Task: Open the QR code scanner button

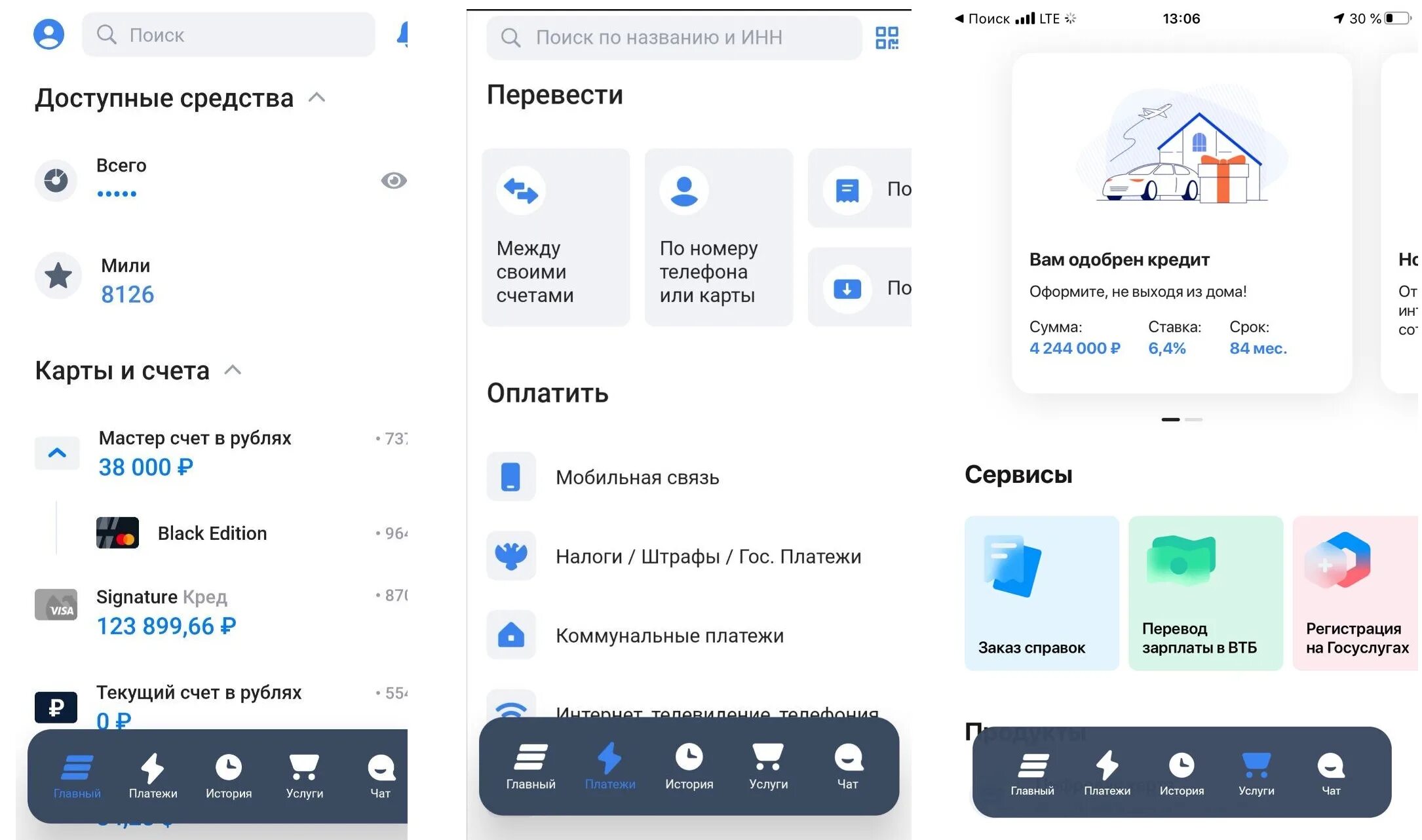Action: tap(886, 36)
